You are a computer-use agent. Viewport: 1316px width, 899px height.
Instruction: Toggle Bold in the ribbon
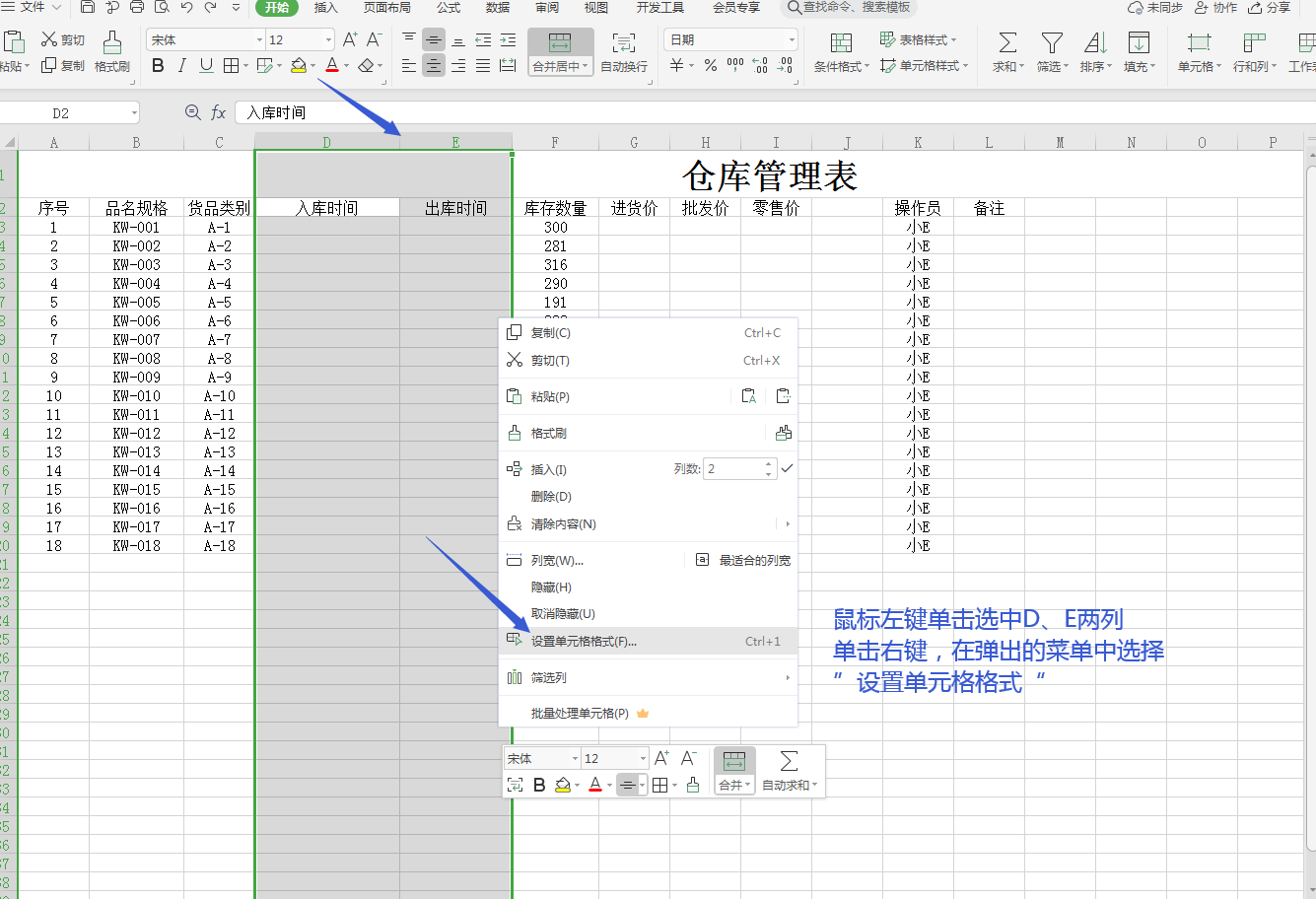(x=158, y=66)
